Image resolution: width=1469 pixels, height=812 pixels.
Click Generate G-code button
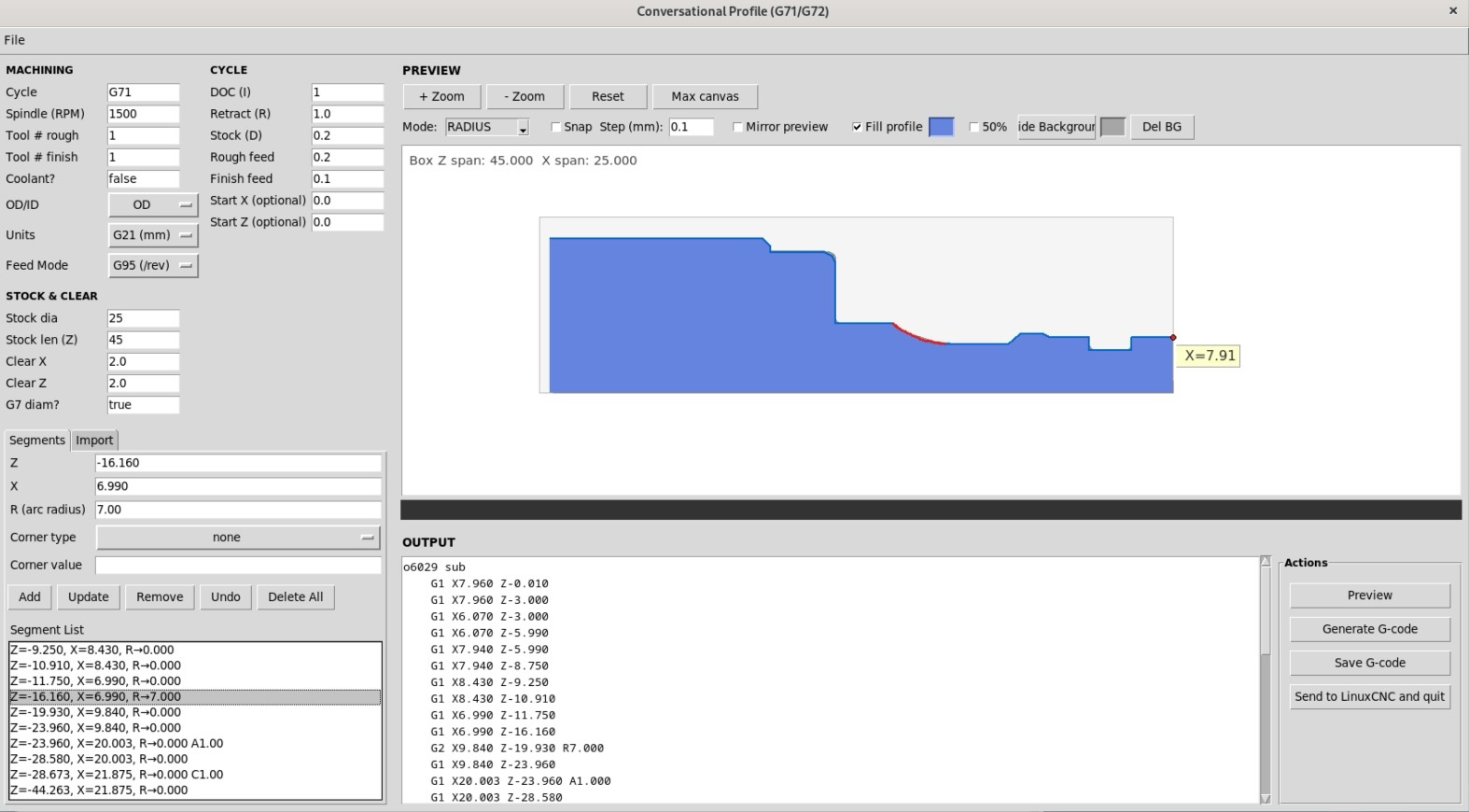(x=1369, y=629)
